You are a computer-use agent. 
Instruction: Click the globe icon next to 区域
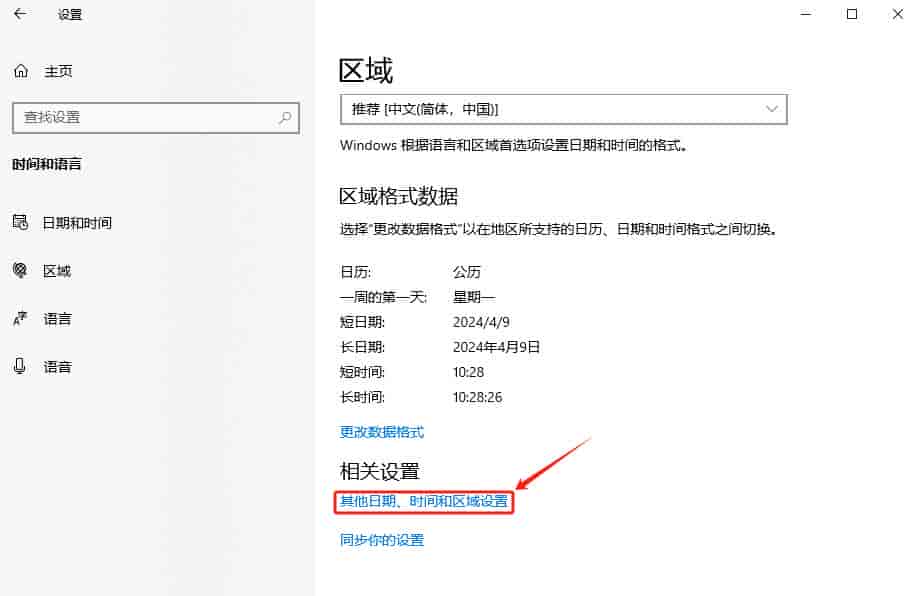[x=20, y=270]
